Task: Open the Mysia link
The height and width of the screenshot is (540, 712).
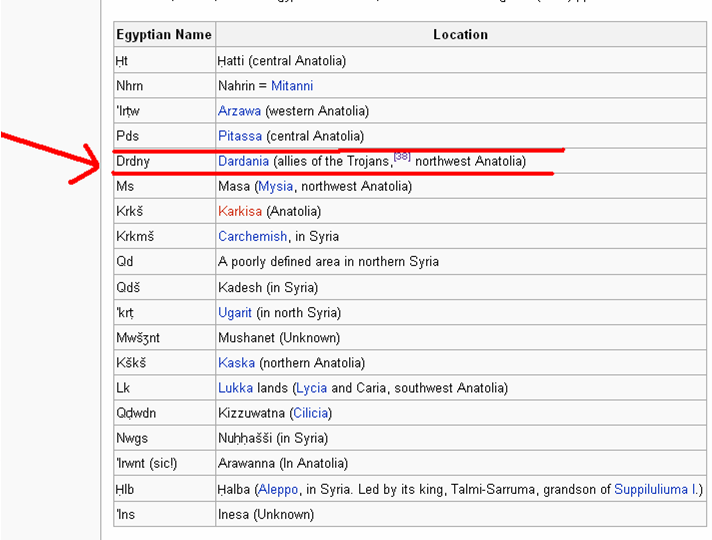Action: pyautogui.click(x=276, y=186)
